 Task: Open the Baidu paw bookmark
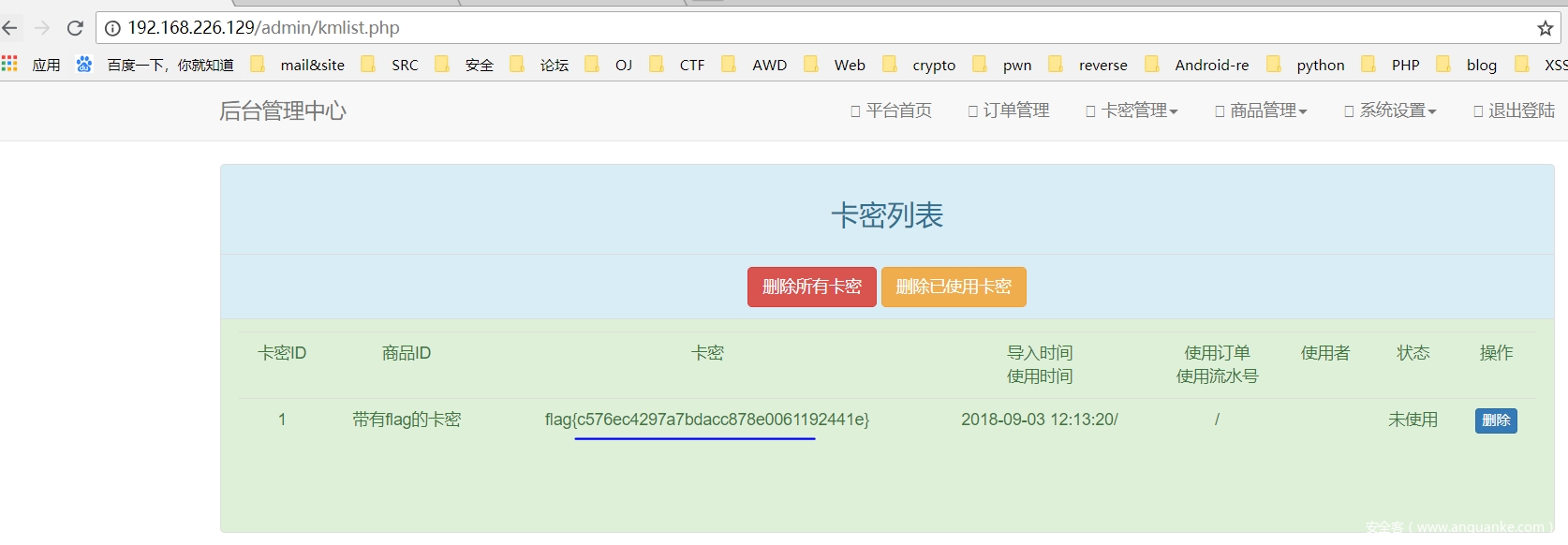(x=84, y=64)
